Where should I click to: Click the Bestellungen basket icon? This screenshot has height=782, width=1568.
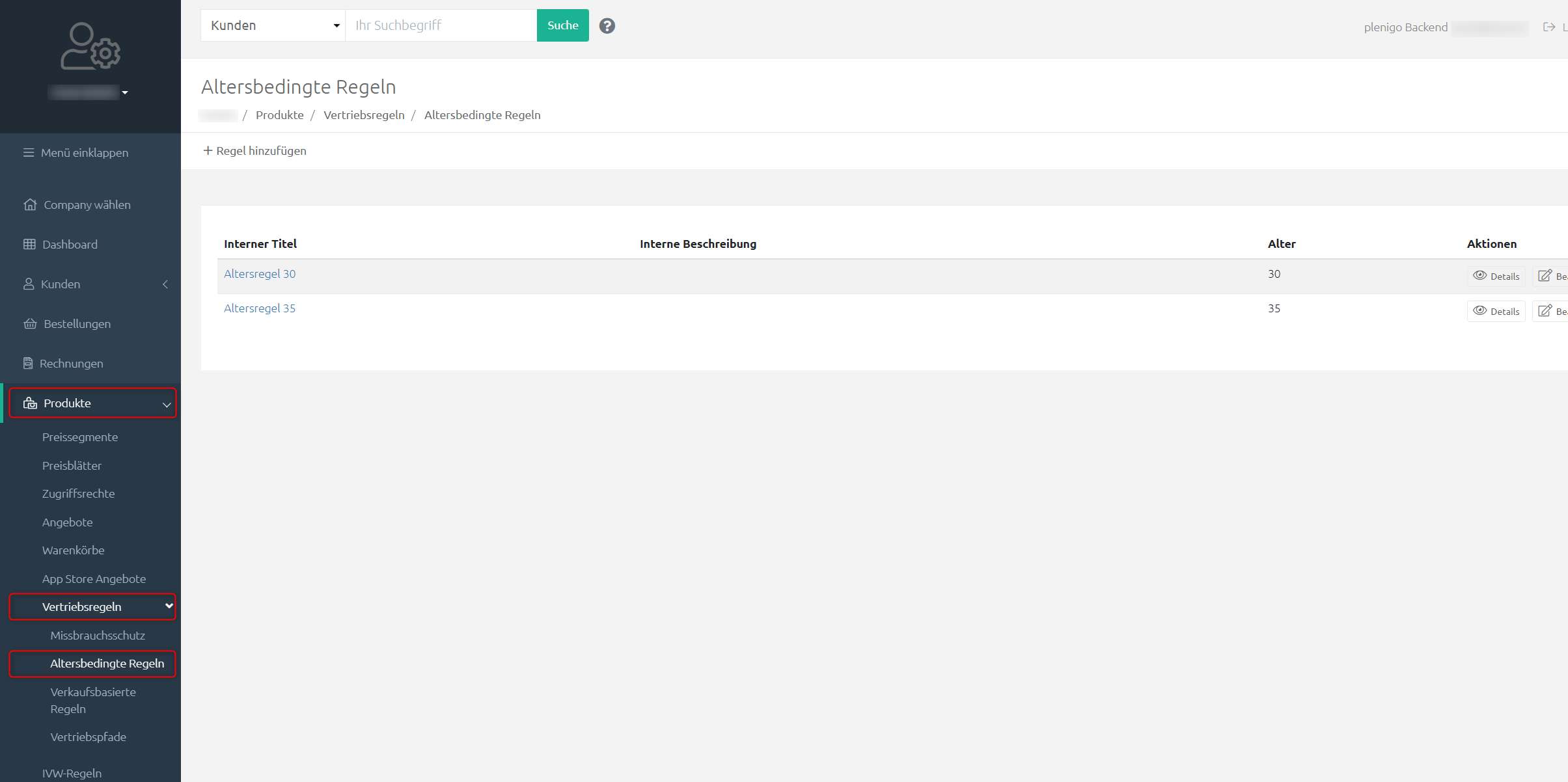click(30, 324)
